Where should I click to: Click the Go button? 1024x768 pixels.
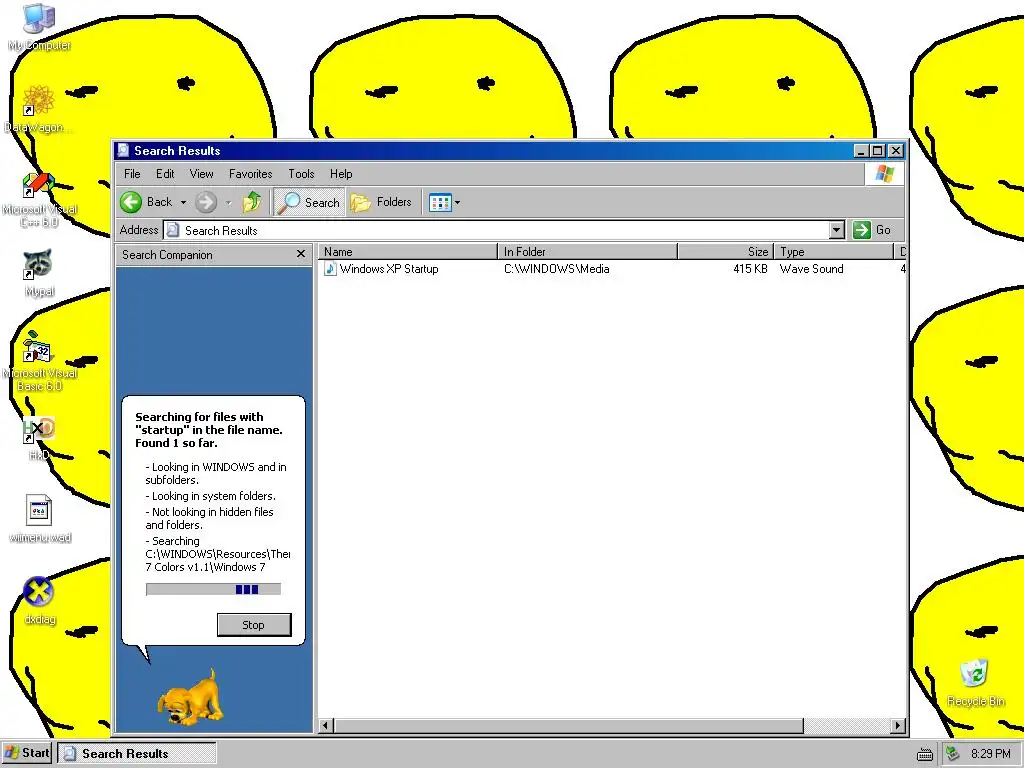[872, 230]
